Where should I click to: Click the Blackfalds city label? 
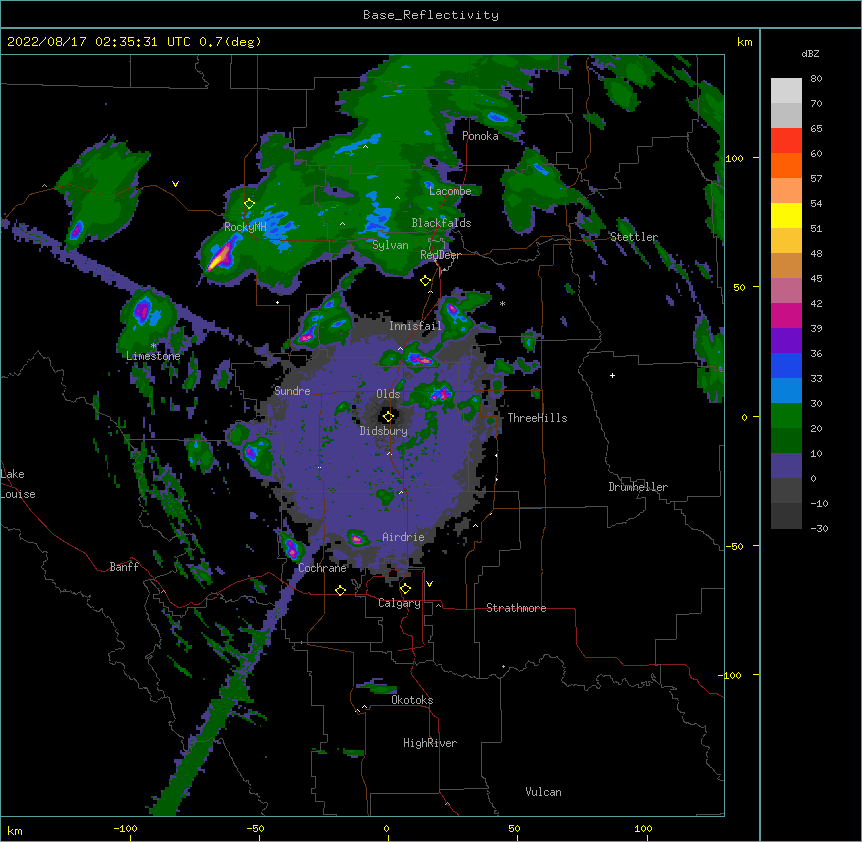click(441, 223)
